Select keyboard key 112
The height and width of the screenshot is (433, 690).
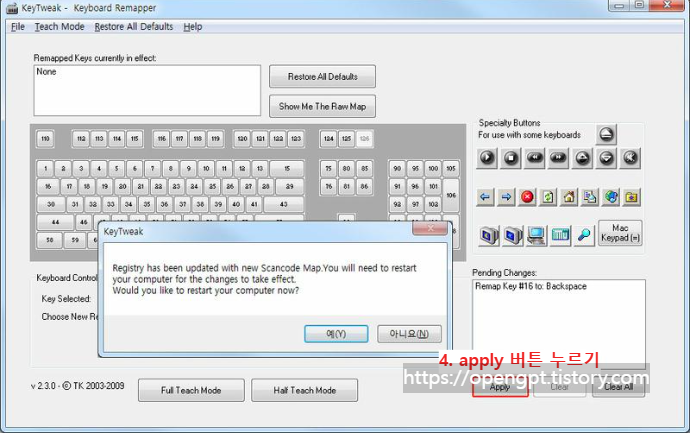tap(81, 139)
